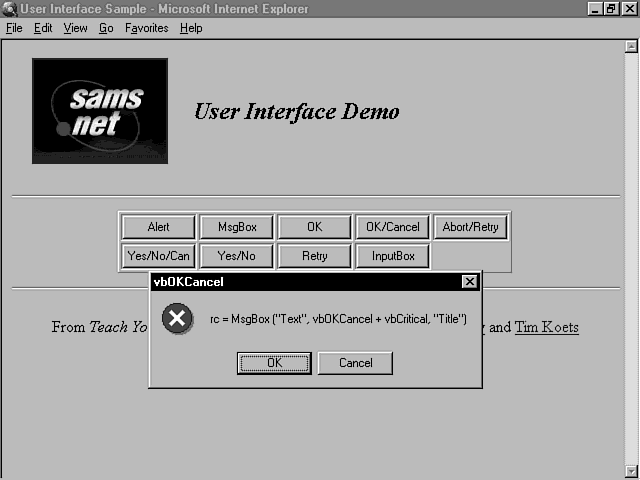The image size is (640, 480).
Task: Click the Alert demo button
Action: pyautogui.click(x=158, y=227)
